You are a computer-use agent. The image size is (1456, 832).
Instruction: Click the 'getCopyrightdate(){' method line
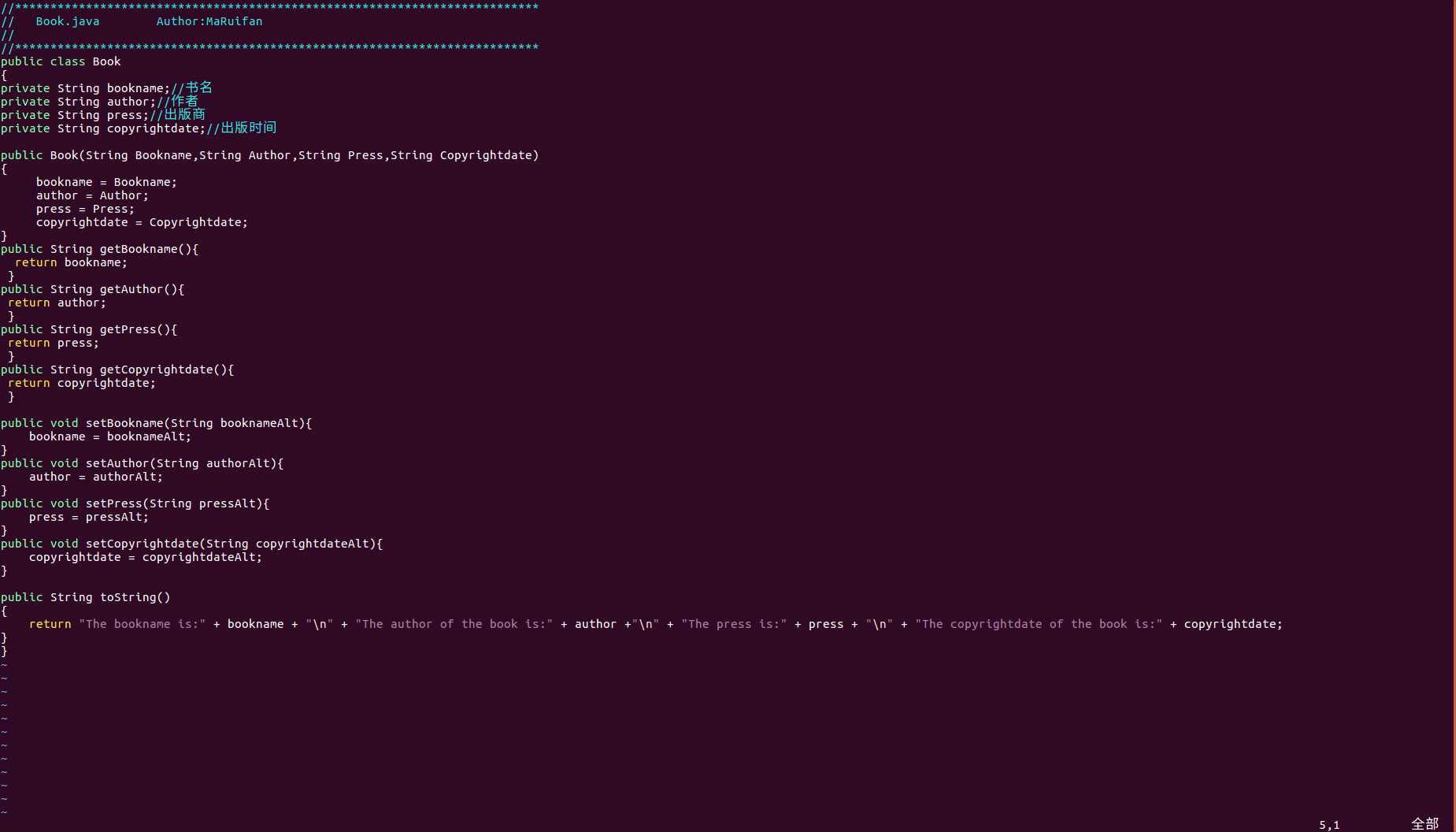[x=117, y=370]
